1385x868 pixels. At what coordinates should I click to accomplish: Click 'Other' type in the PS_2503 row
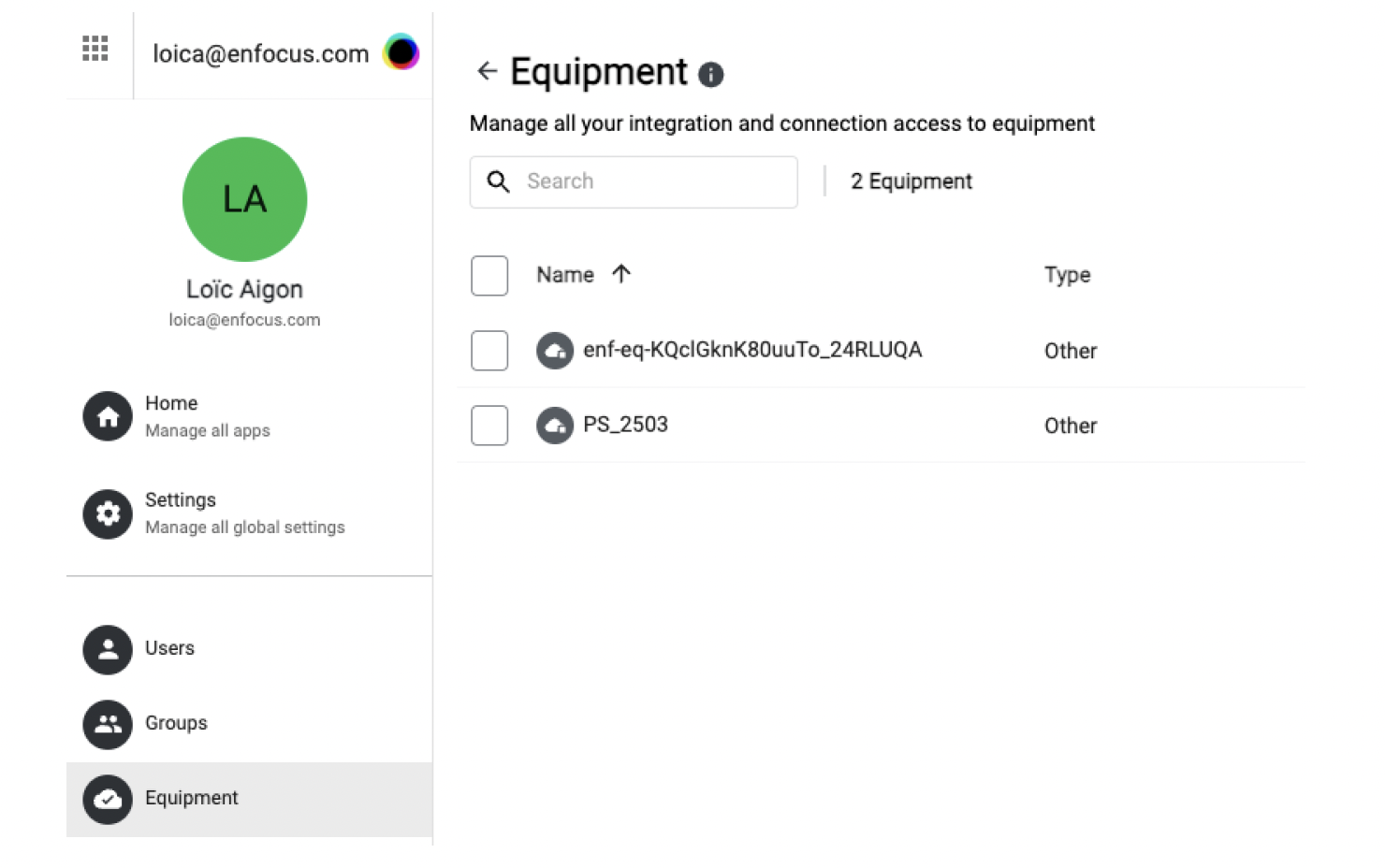1071,426
